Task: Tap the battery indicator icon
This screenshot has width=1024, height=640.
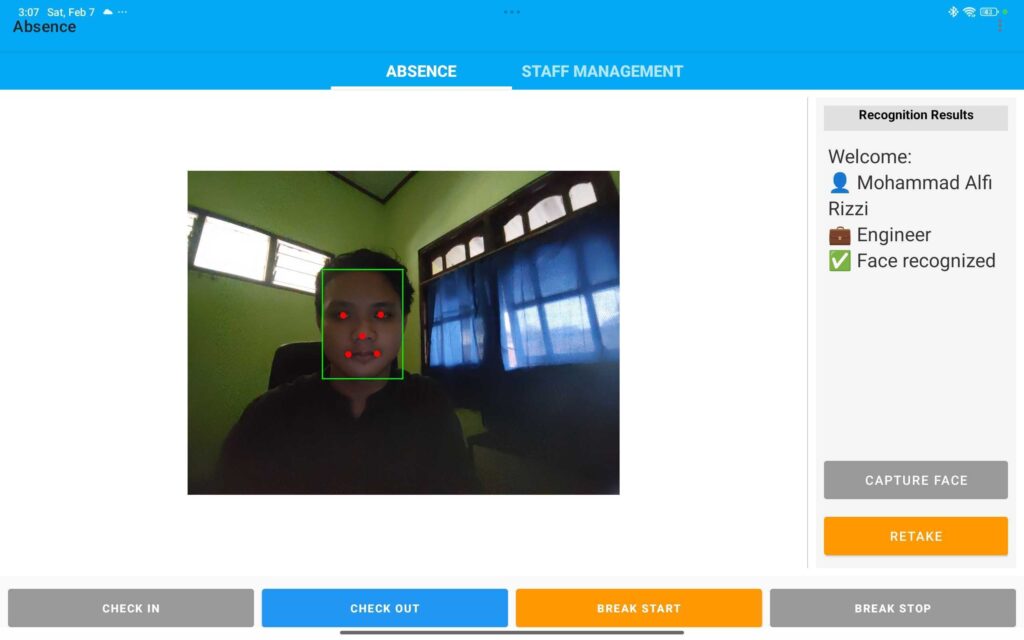Action: click(988, 12)
